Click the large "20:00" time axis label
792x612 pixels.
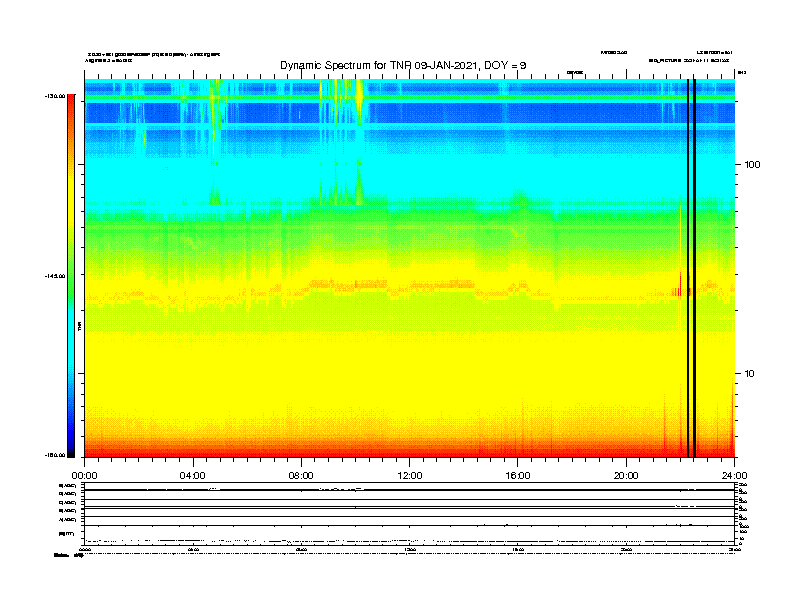(x=626, y=476)
